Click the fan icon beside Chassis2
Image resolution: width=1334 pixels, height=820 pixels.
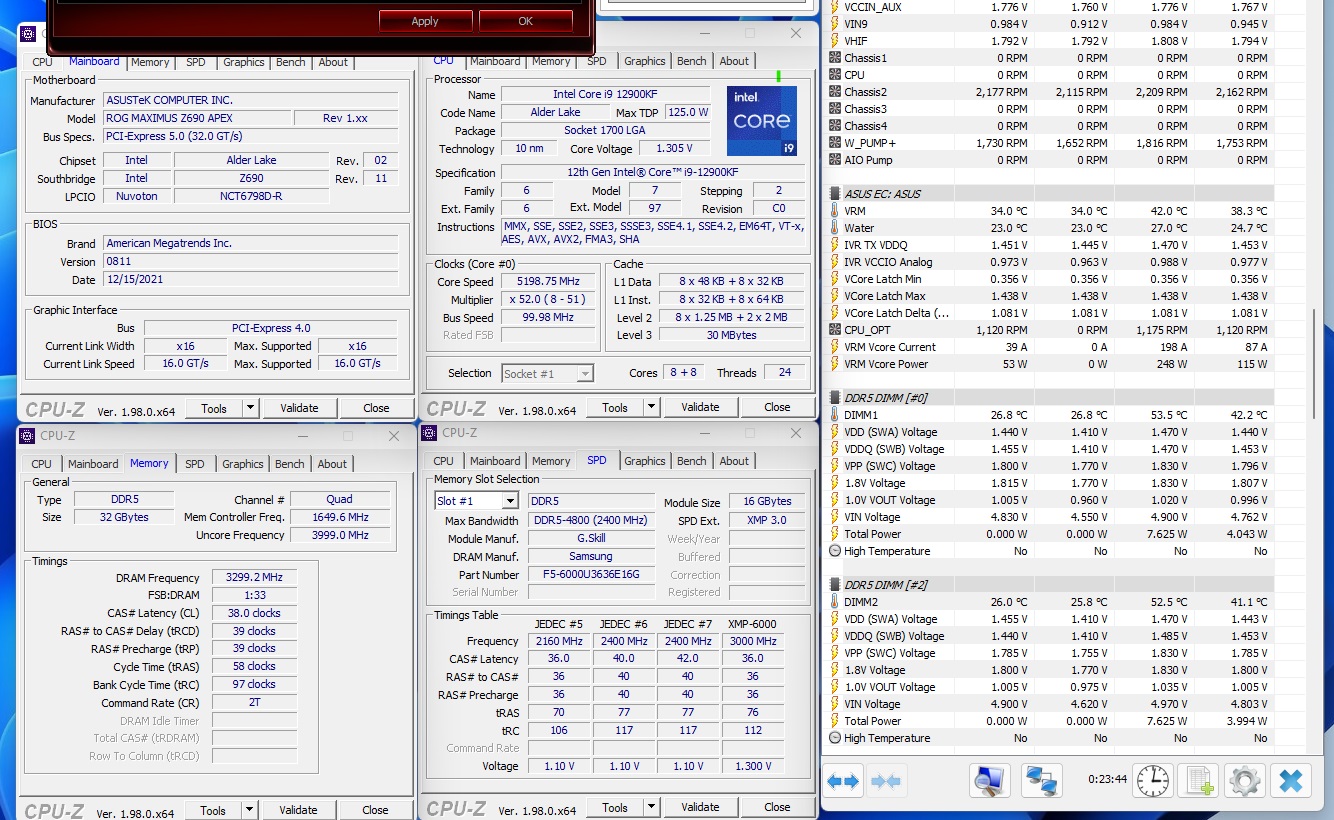click(835, 92)
